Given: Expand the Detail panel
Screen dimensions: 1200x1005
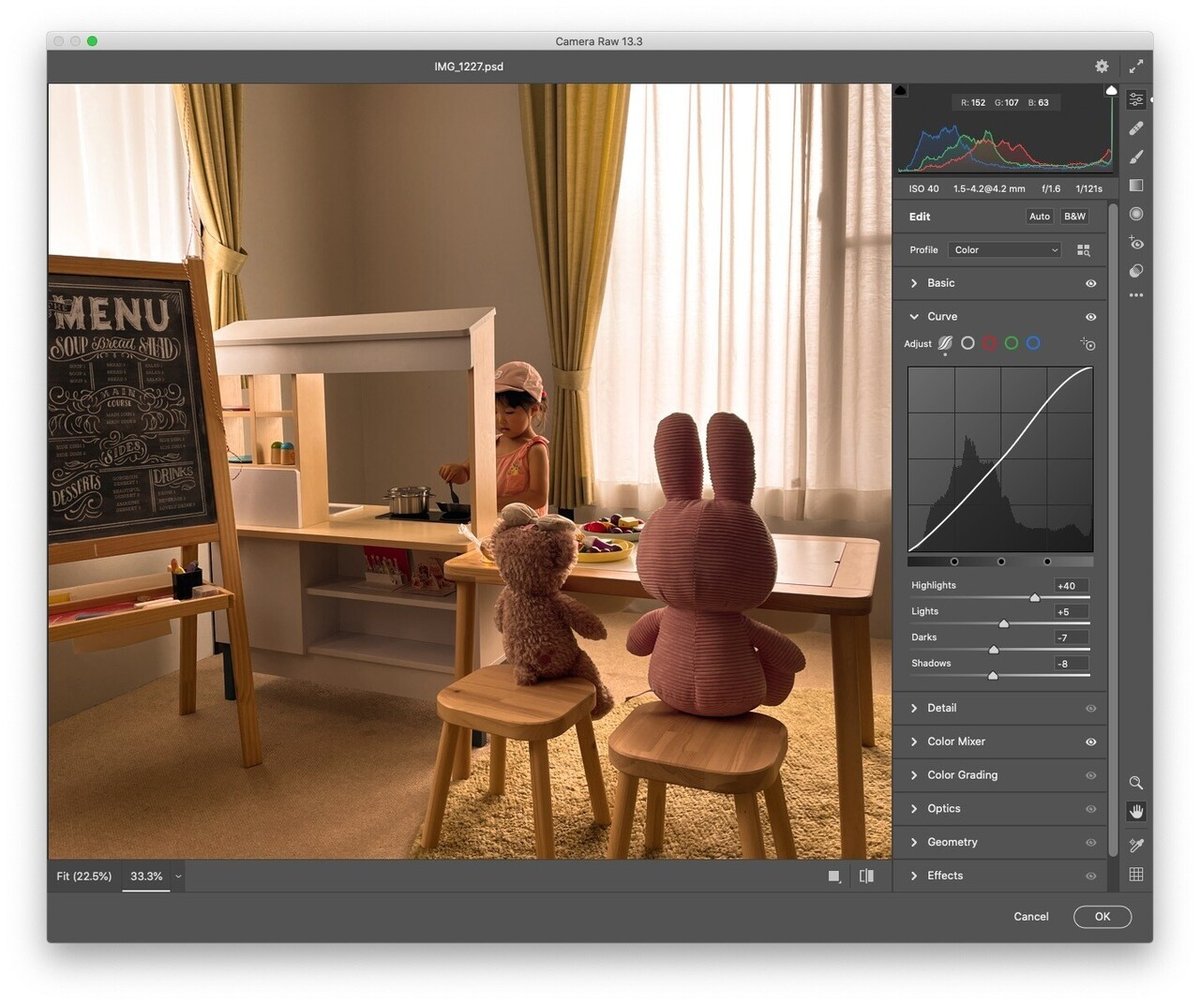Looking at the screenshot, I should pos(913,708).
